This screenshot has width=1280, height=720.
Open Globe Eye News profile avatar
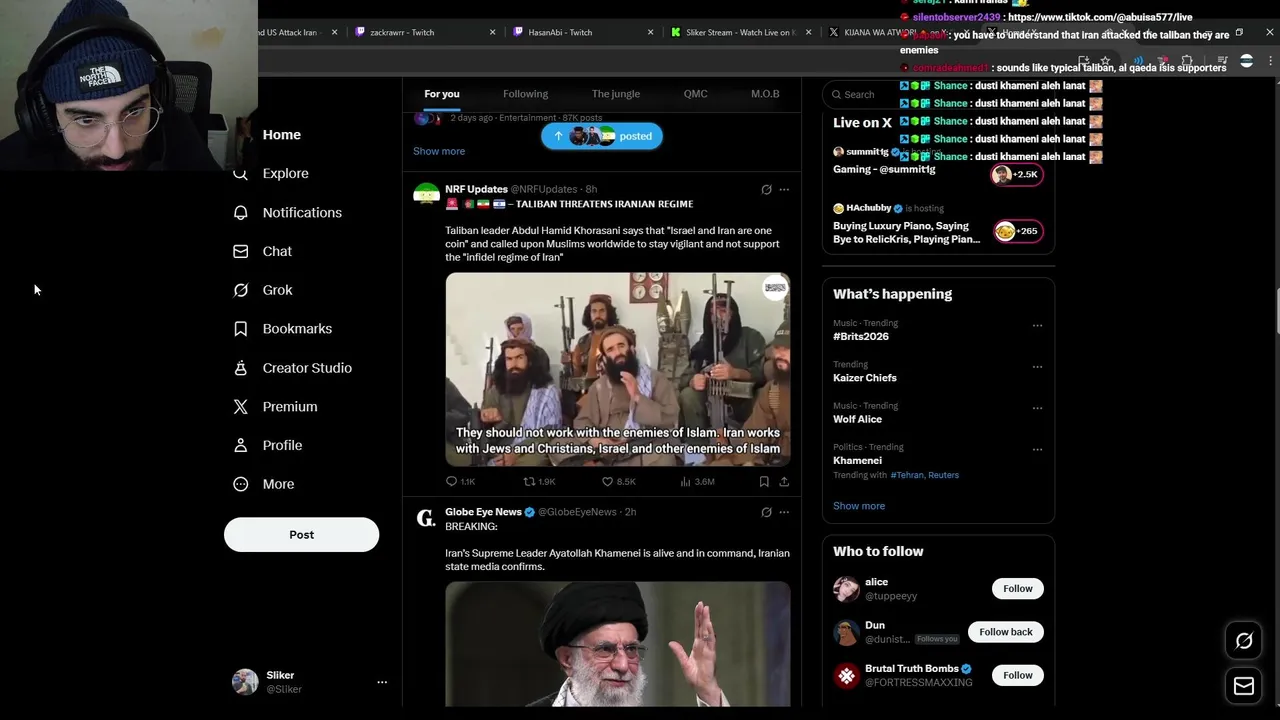click(427, 517)
